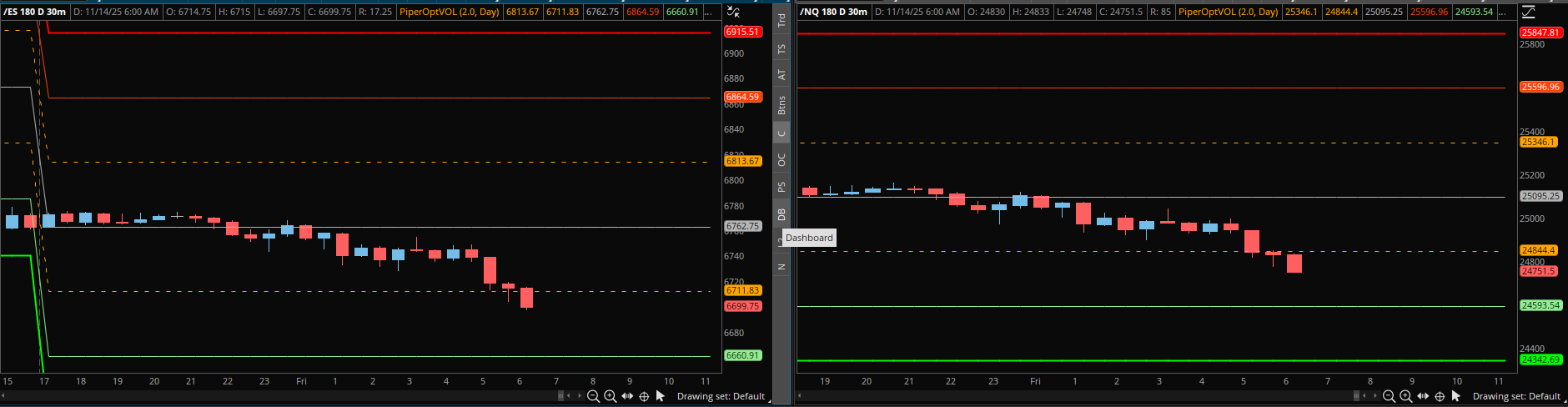This screenshot has height=407, width=1568.
Task: Zoom in on the /NQ chart
Action: (x=1405, y=396)
